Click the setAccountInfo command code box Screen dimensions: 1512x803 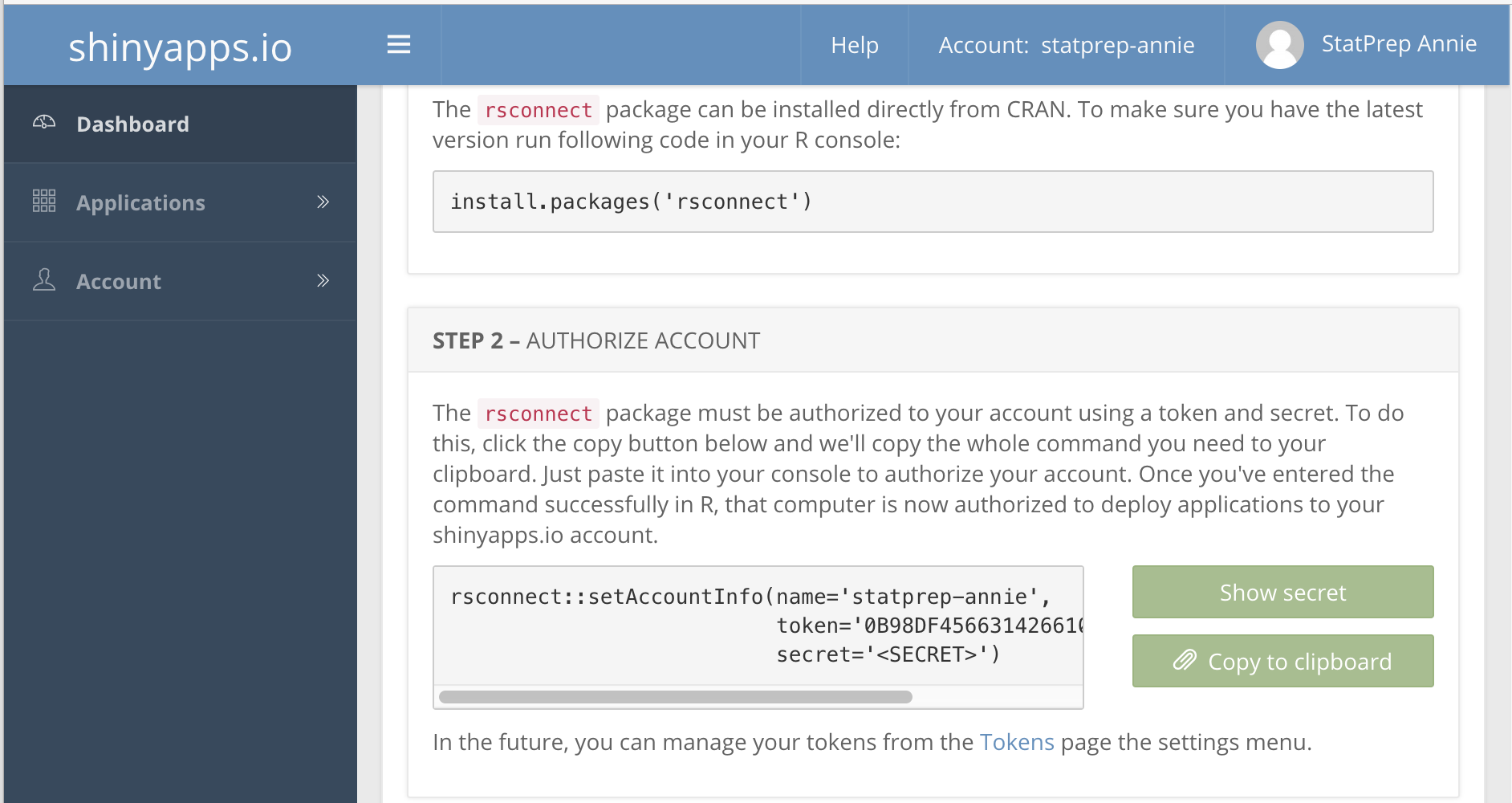758,626
